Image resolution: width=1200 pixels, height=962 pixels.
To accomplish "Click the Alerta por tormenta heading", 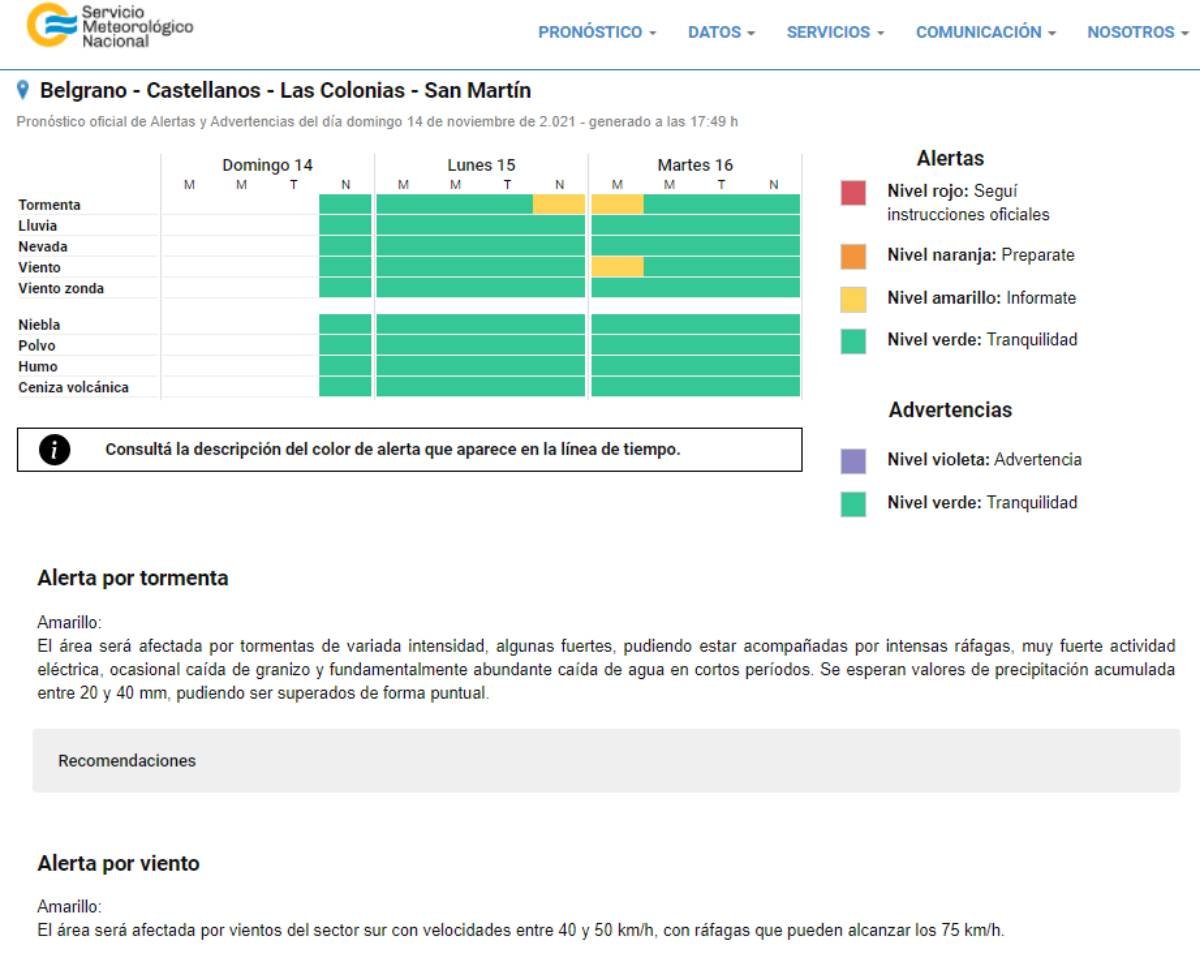I will click(x=133, y=578).
